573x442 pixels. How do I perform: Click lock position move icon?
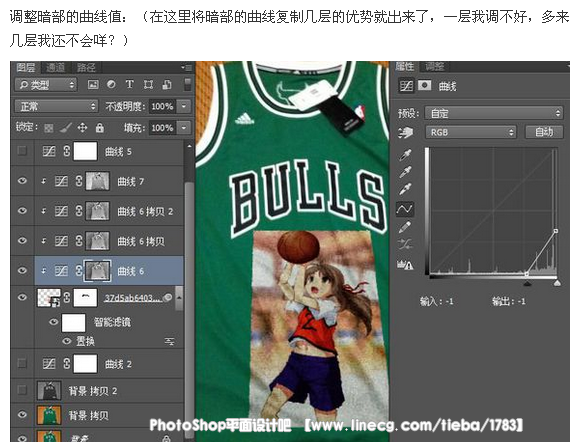click(x=82, y=127)
